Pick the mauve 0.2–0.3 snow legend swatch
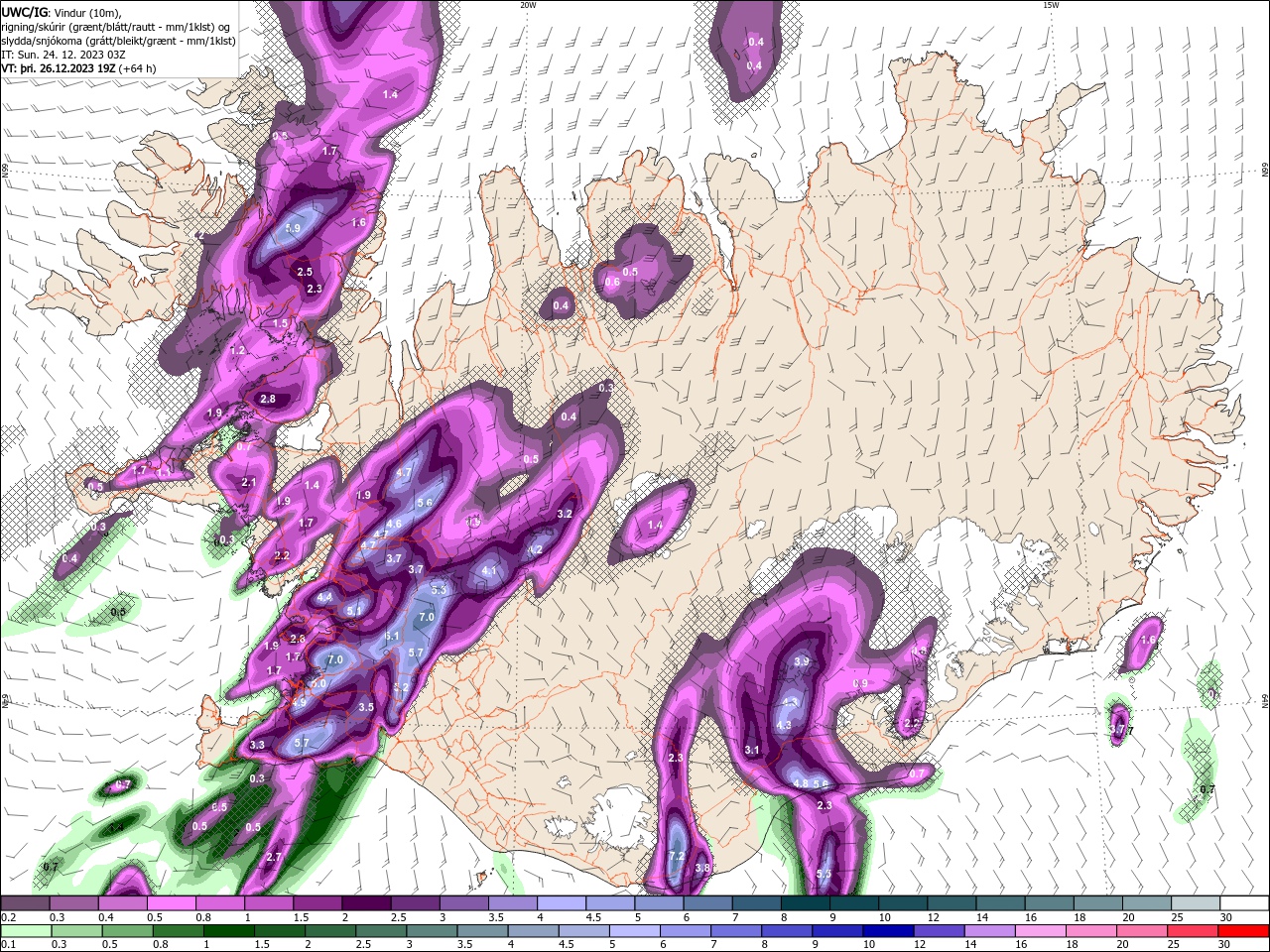 25,903
